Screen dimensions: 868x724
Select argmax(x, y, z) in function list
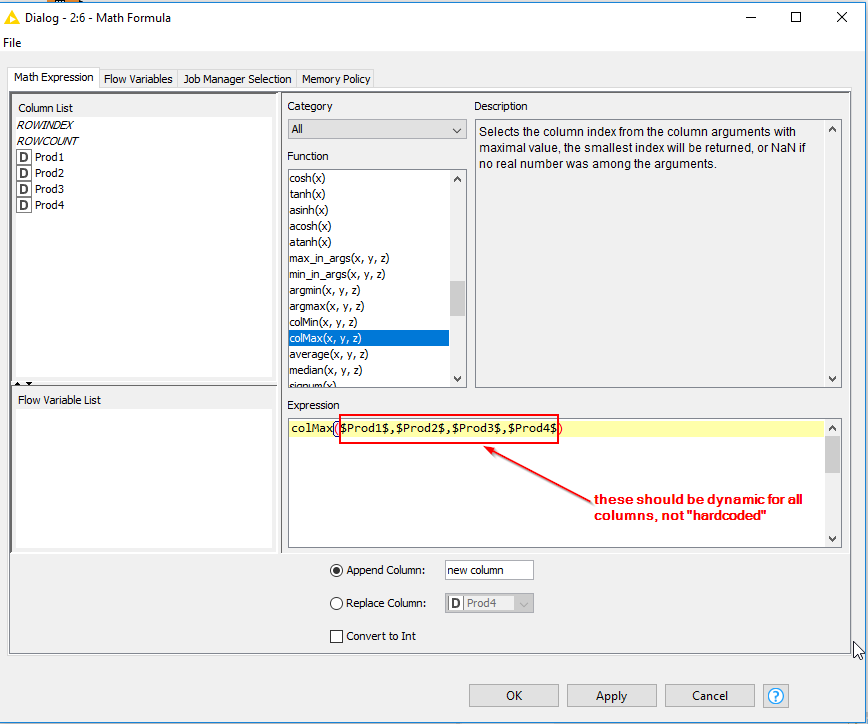tap(326, 306)
